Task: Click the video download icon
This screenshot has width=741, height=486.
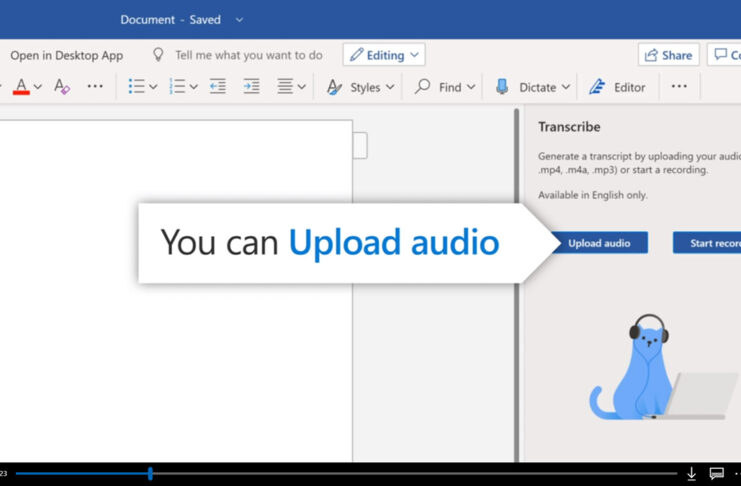Action: pos(691,473)
